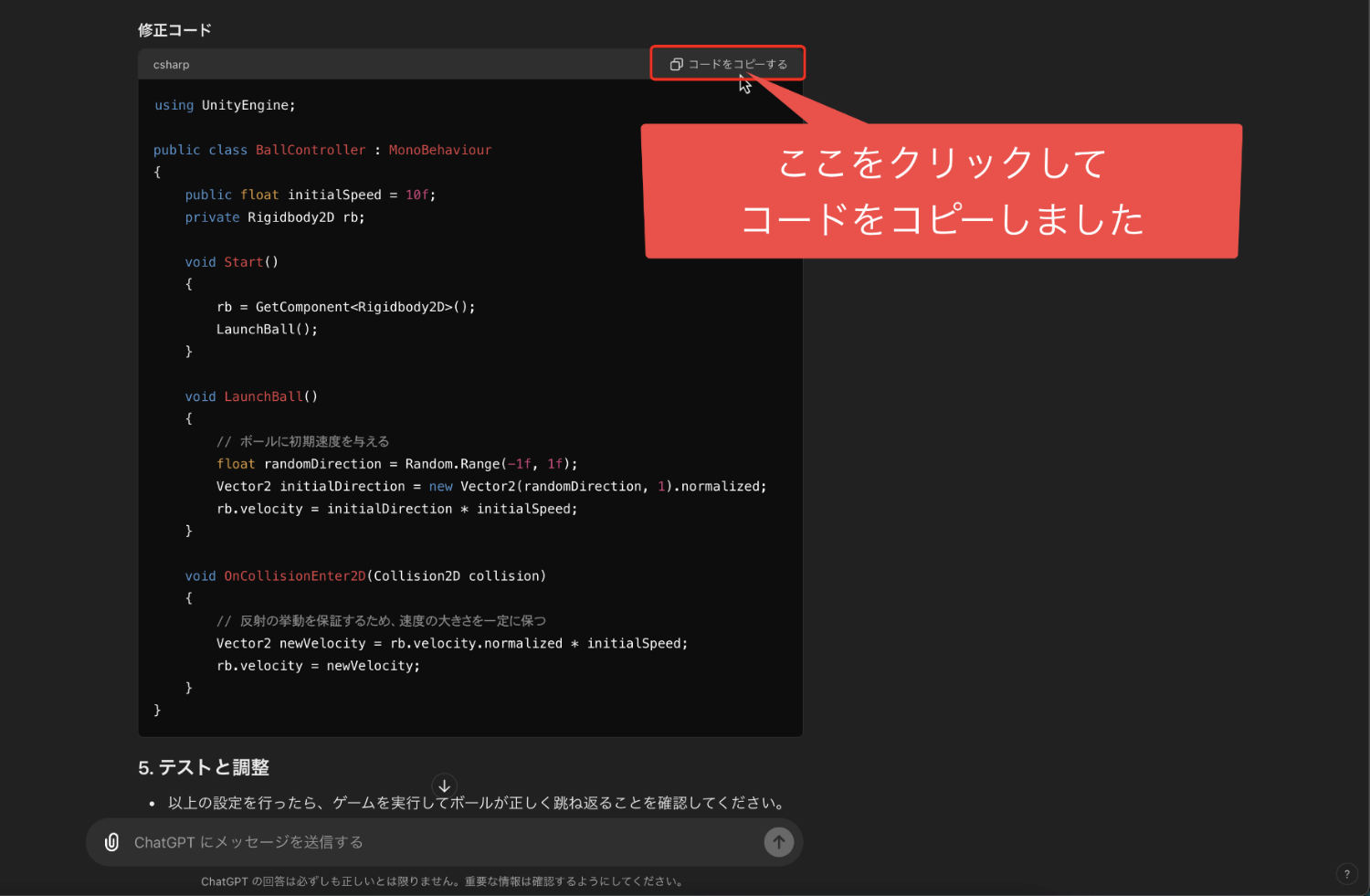Screen dimensions: 1370x896
Task: Click the 修正コード heading
Action: pyautogui.click(x=174, y=30)
